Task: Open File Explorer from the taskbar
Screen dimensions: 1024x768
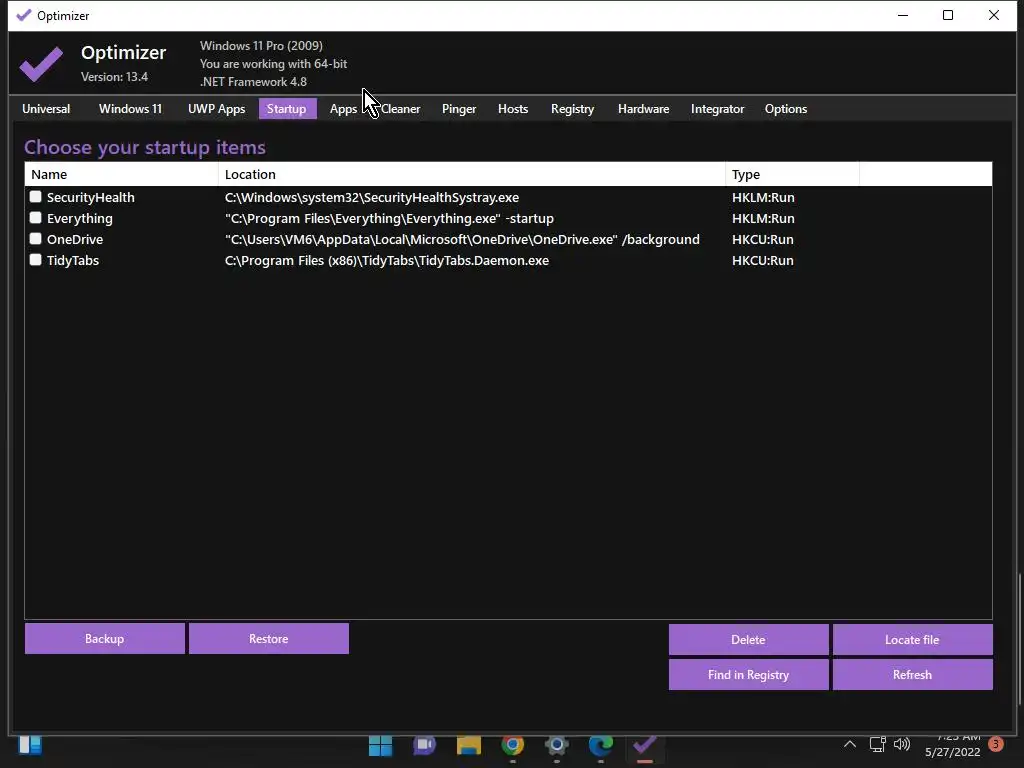Action: pyautogui.click(x=468, y=745)
